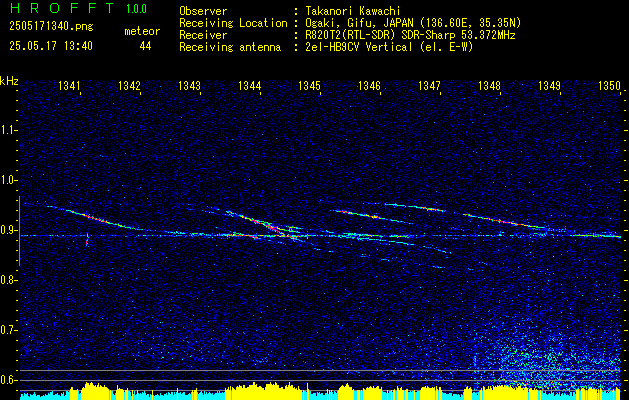Screen dimensions: 629x400
Task: Click time marker 1343
Action: point(189,85)
